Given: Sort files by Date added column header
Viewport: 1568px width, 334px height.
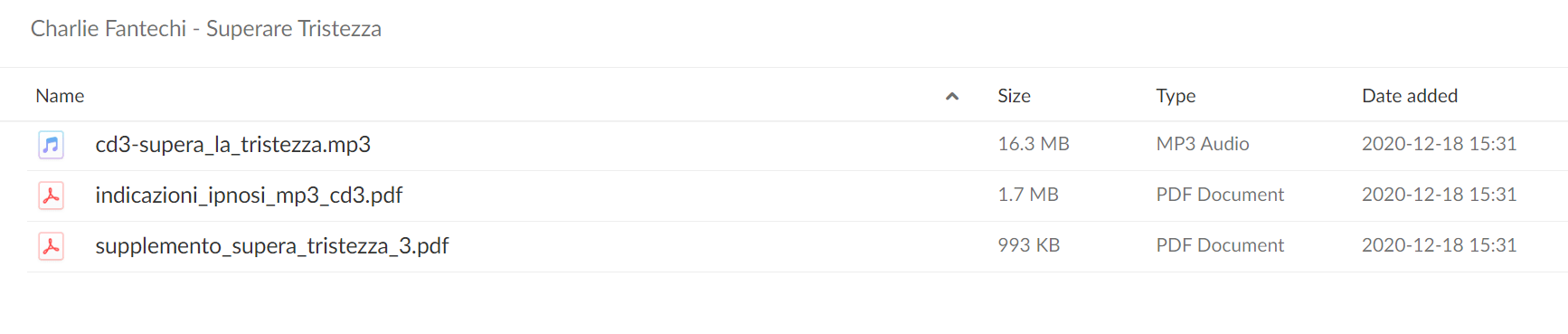Looking at the screenshot, I should (1410, 96).
